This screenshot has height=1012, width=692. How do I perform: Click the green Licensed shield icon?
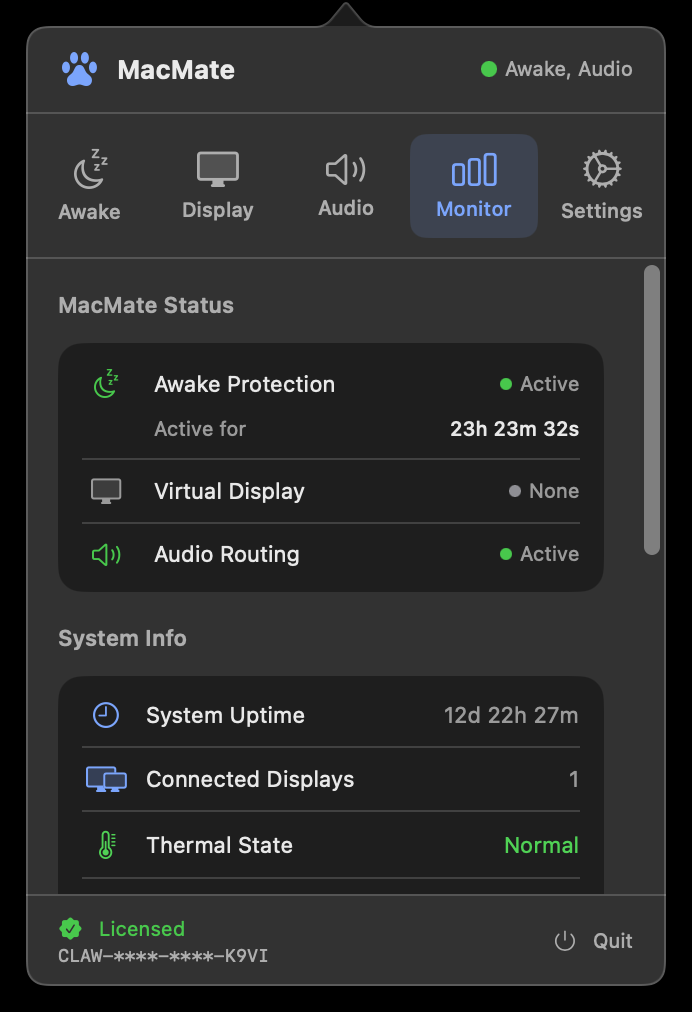(70, 929)
